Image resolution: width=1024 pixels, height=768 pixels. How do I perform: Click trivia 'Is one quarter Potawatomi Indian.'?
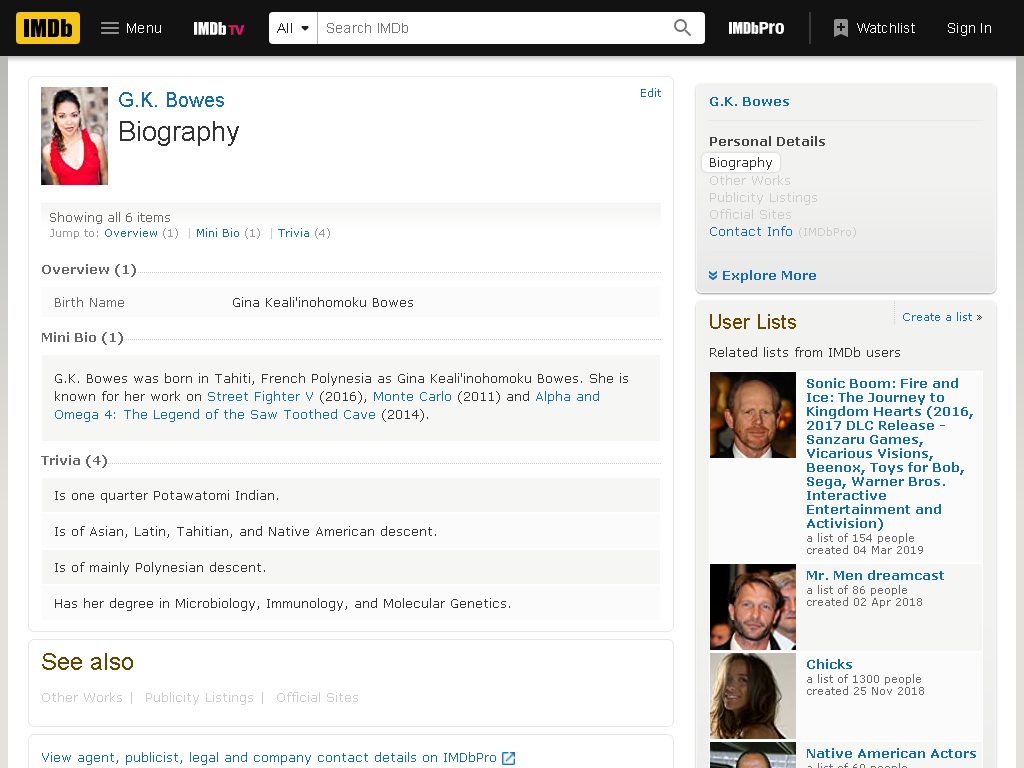tap(167, 496)
